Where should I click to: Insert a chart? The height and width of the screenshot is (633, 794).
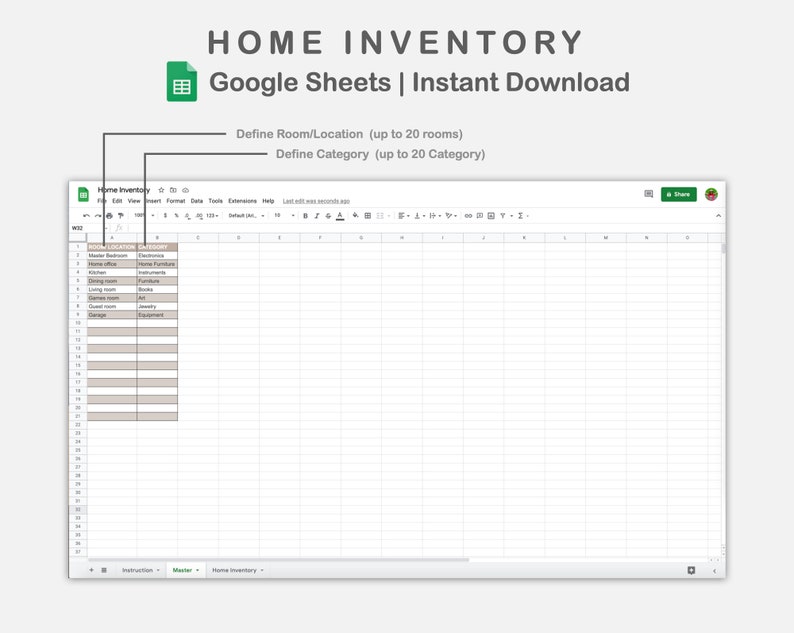tap(491, 216)
